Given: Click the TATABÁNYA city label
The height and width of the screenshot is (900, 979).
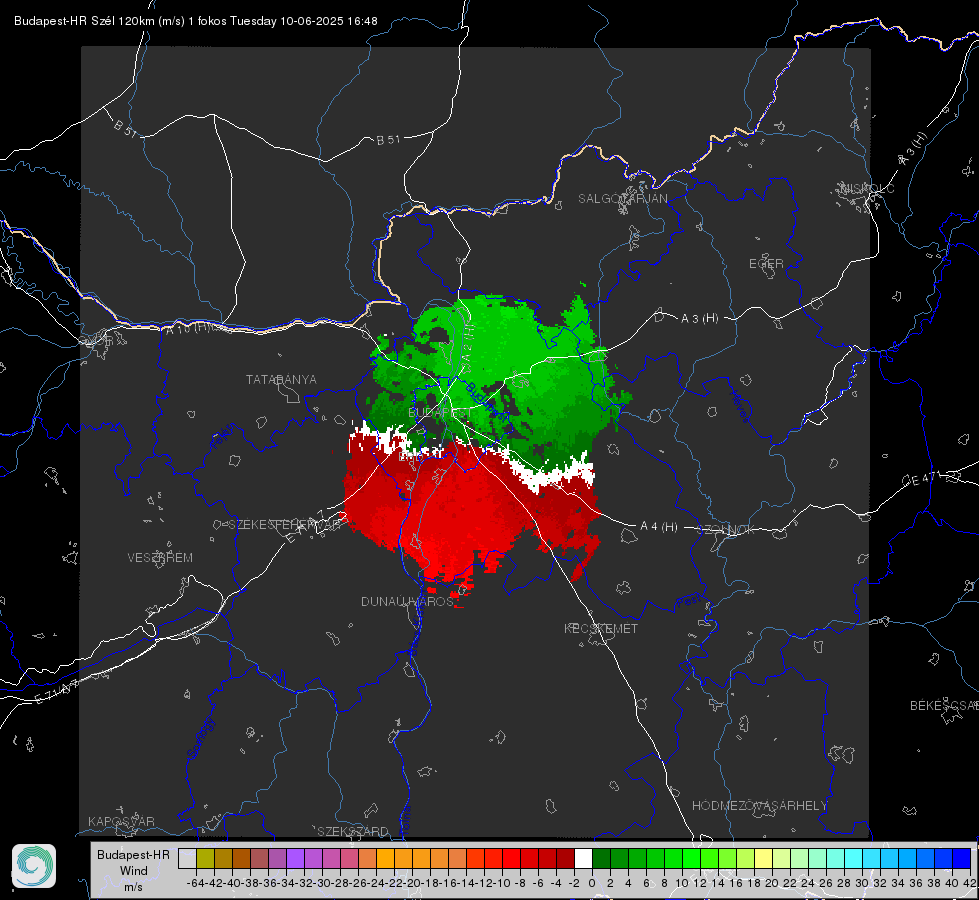Looking at the screenshot, I should pyautogui.click(x=281, y=379).
